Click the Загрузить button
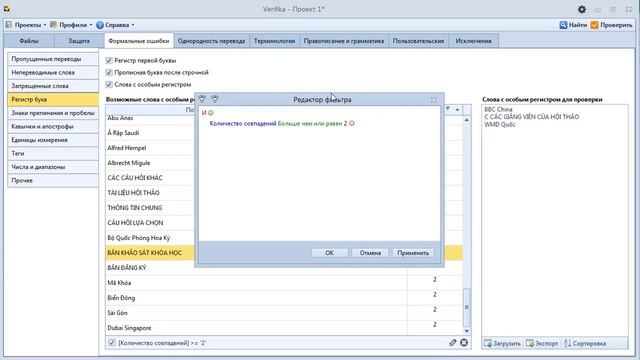Screen dimensions: 640x360 click(502, 343)
